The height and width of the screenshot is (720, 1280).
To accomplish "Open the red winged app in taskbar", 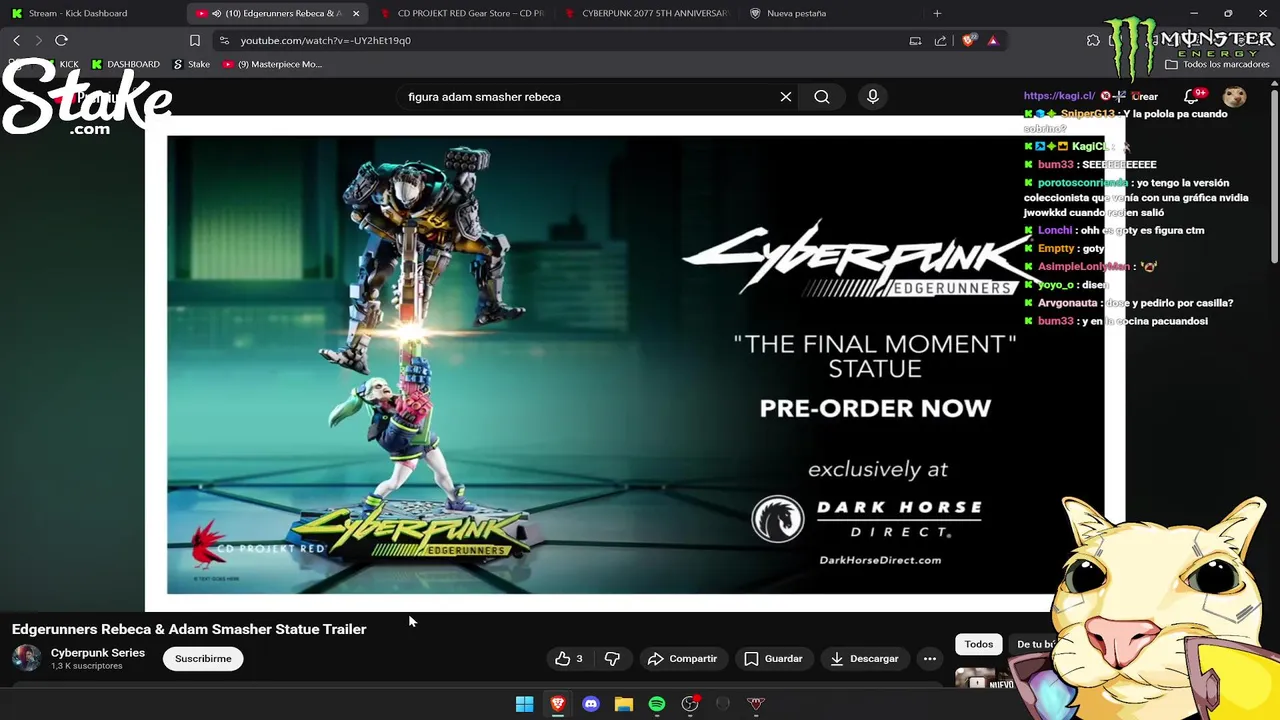I will click(x=756, y=704).
